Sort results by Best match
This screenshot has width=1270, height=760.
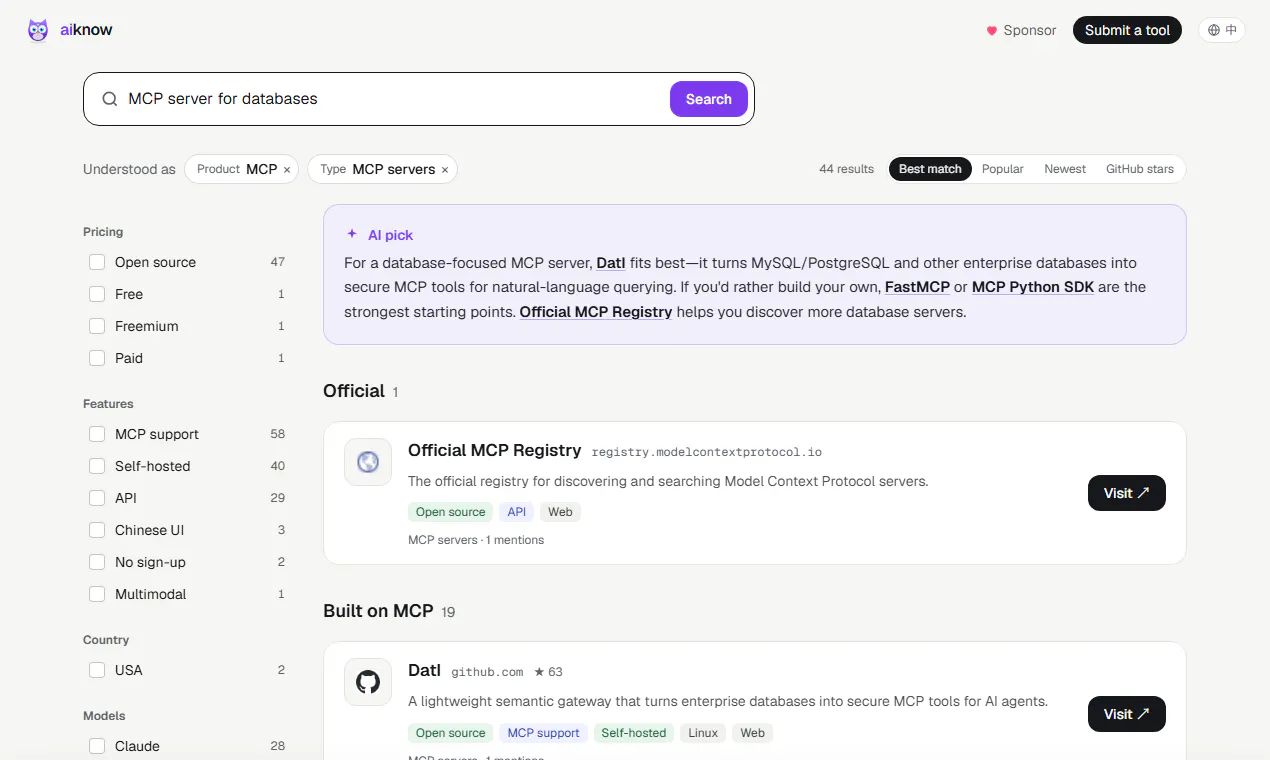click(x=930, y=169)
